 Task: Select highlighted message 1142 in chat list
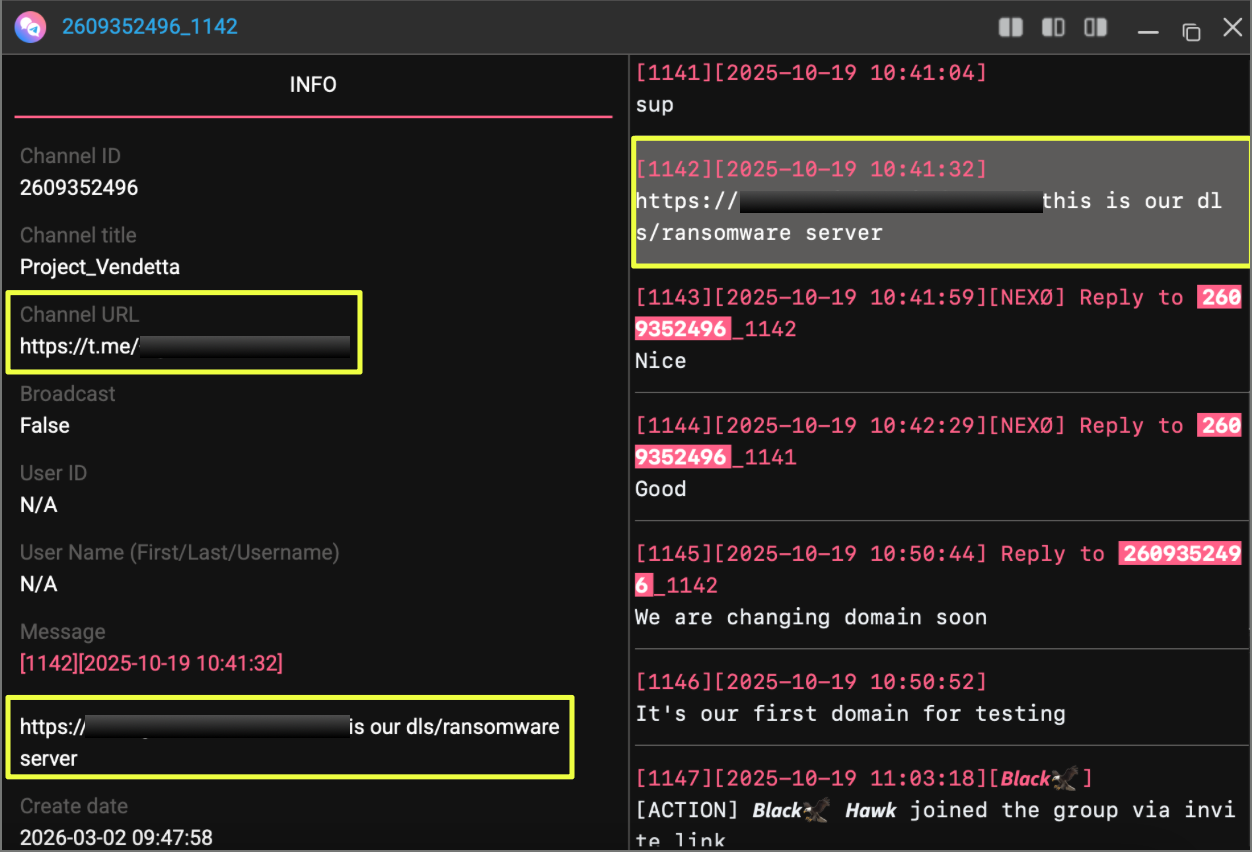940,202
